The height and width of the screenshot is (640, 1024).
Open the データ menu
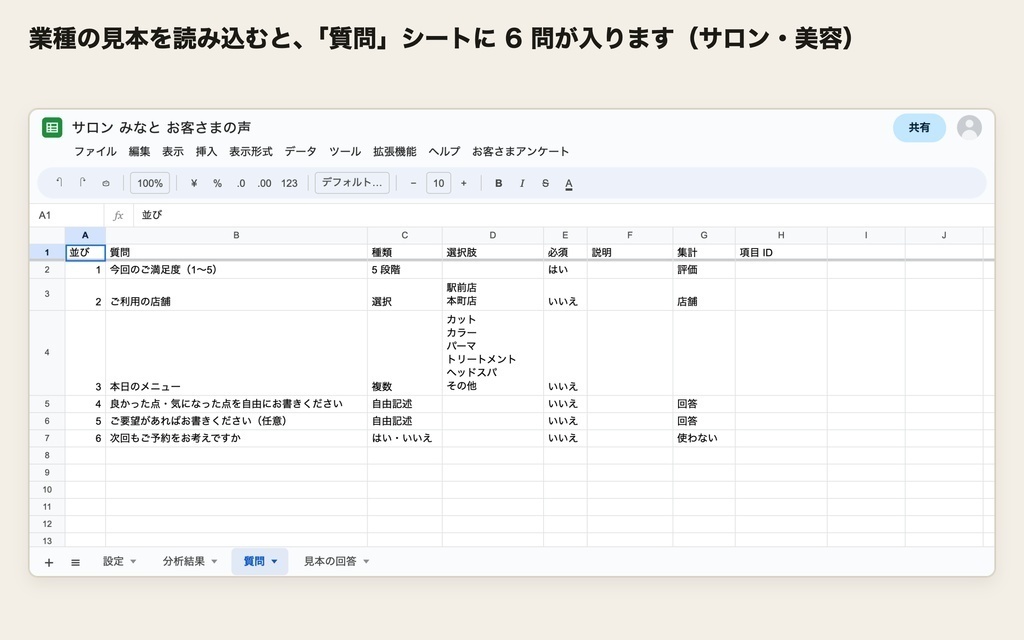300,152
